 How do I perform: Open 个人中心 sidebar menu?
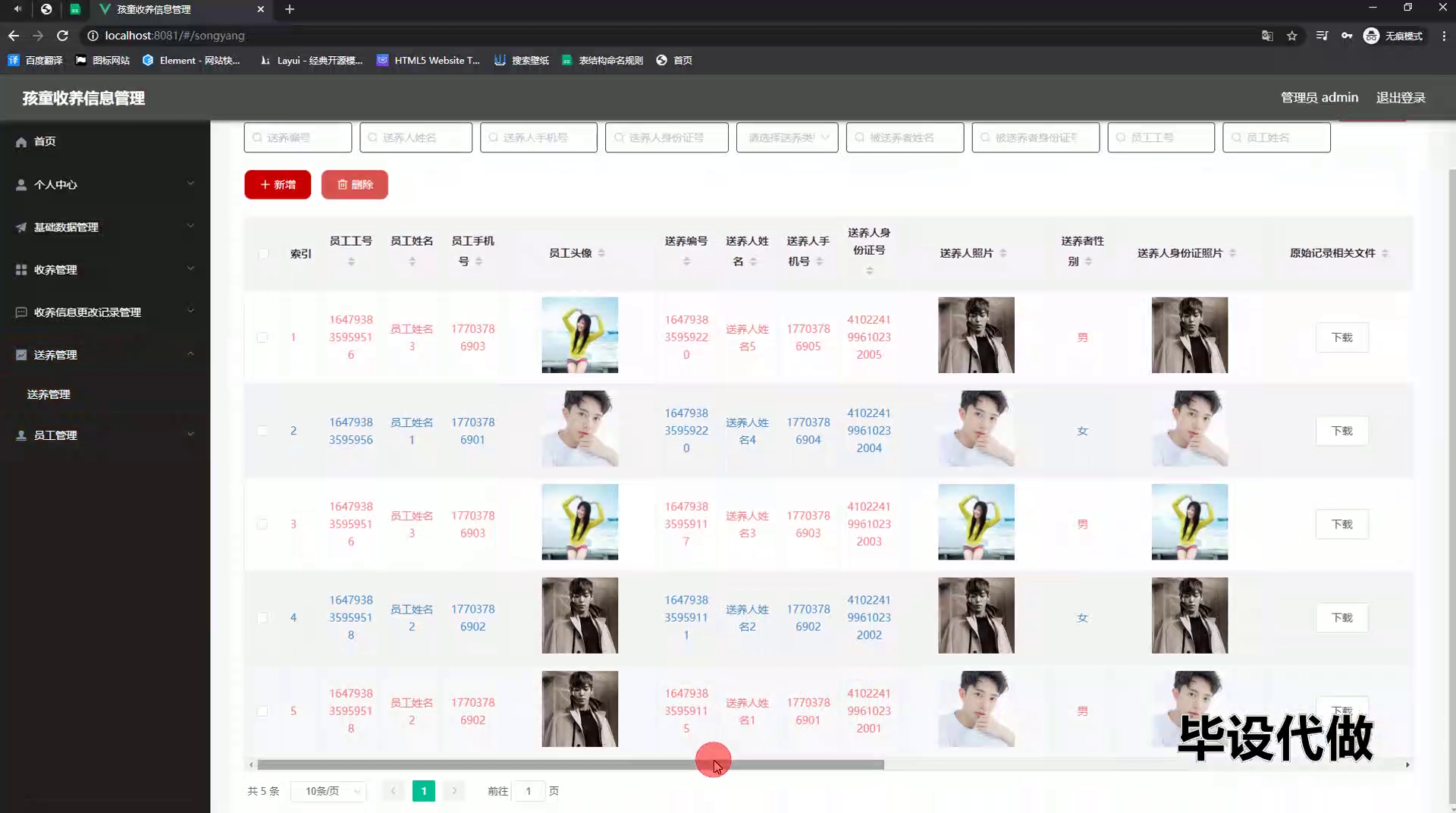(105, 184)
